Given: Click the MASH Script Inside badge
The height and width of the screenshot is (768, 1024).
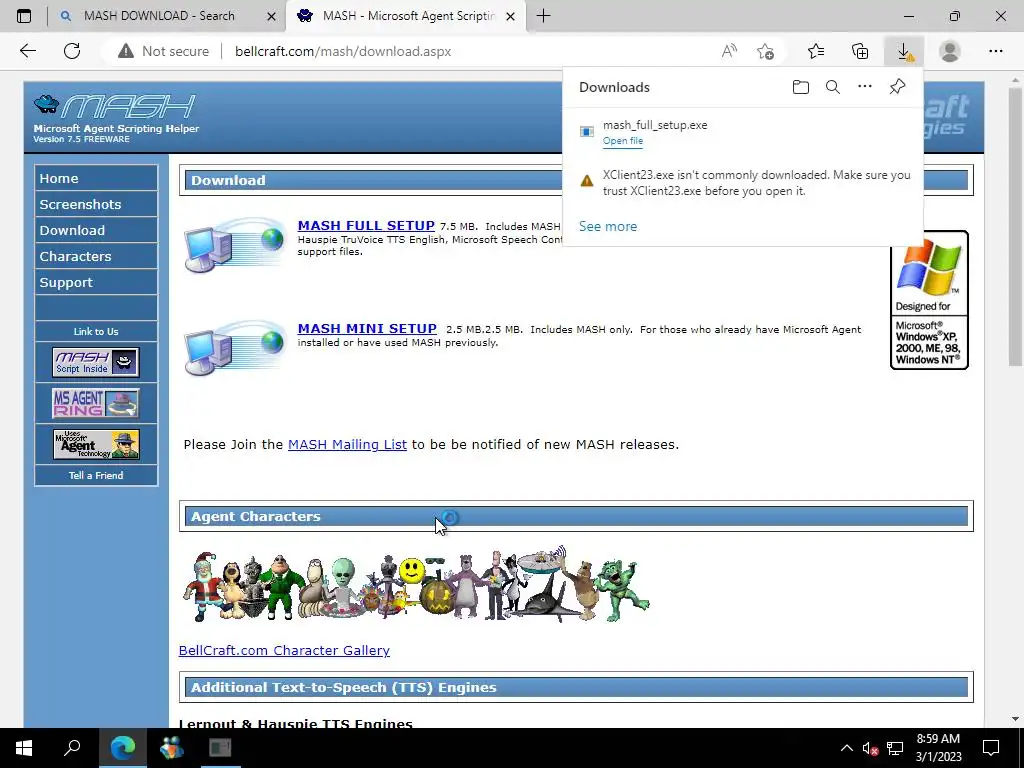Looking at the screenshot, I should pos(96,362).
